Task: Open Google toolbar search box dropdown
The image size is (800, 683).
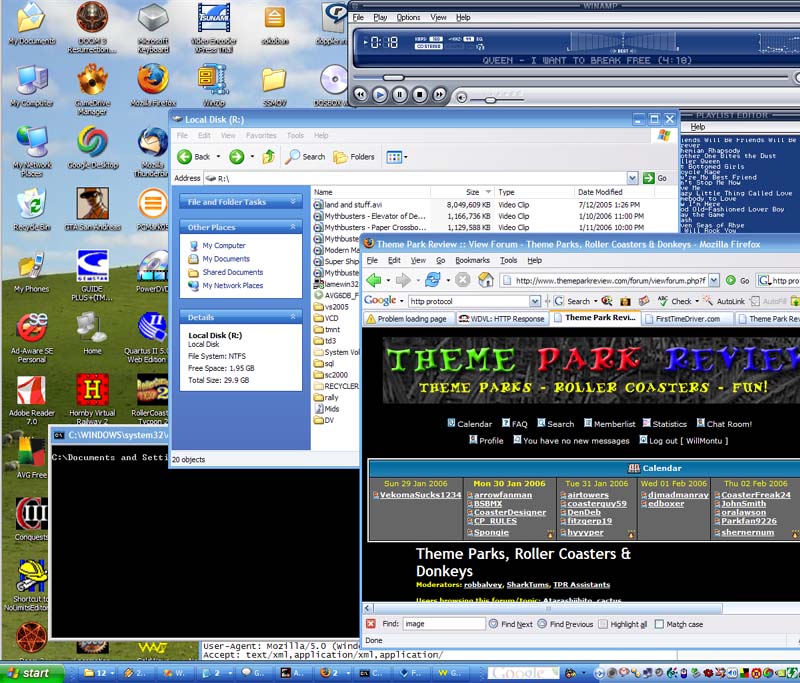Action: coord(534,301)
